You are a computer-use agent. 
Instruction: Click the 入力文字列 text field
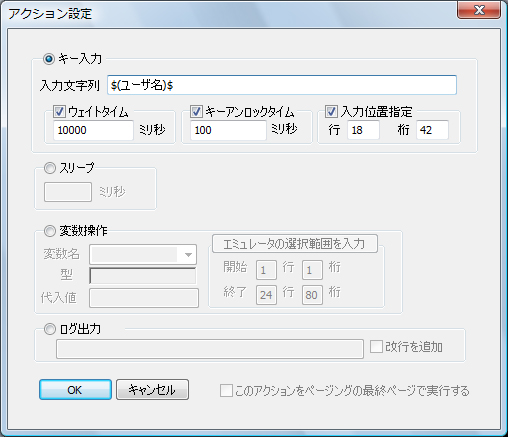coord(282,85)
